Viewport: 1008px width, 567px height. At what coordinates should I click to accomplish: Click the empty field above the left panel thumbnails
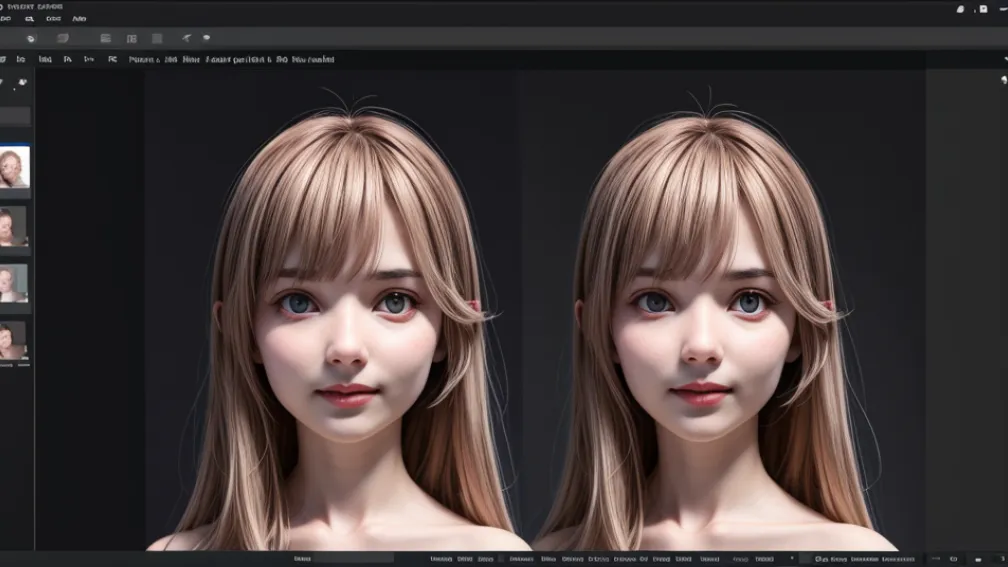coord(15,116)
